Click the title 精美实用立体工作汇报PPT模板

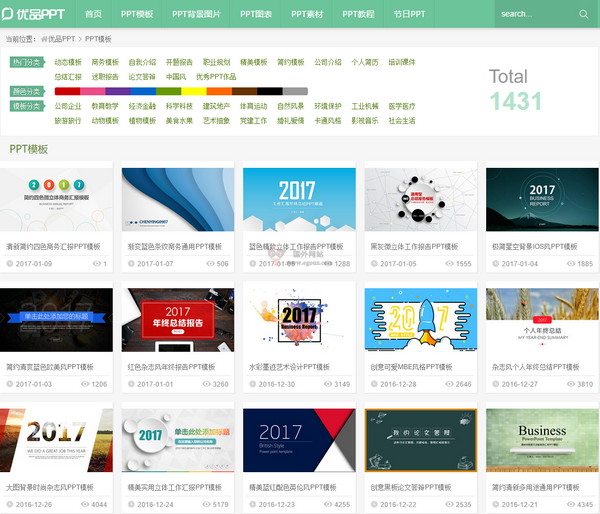[x=175, y=487]
